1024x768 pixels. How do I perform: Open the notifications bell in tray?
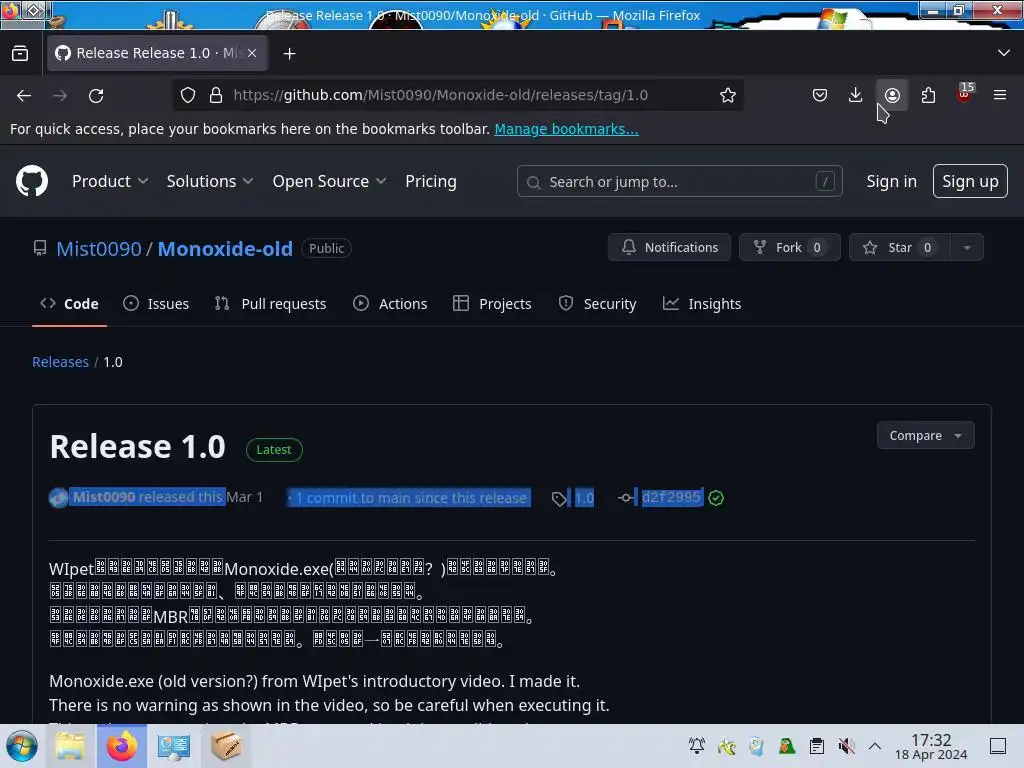click(x=697, y=746)
